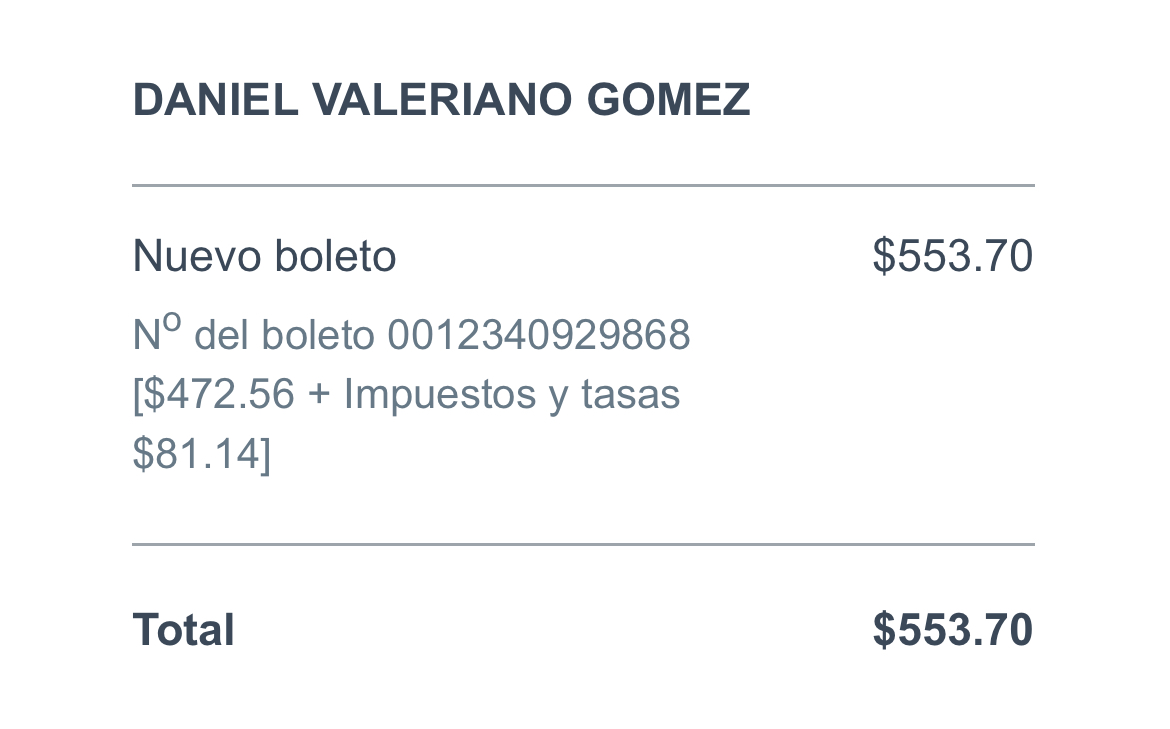Click the closing bracket after $81.14

tap(266, 454)
